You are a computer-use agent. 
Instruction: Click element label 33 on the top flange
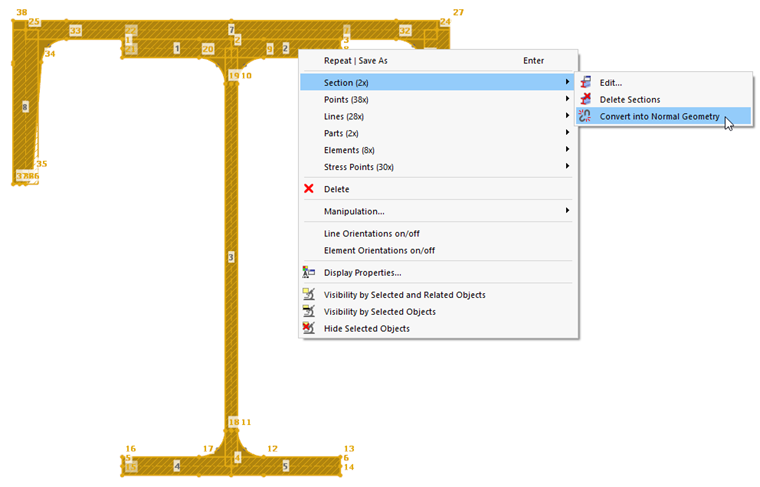click(75, 31)
